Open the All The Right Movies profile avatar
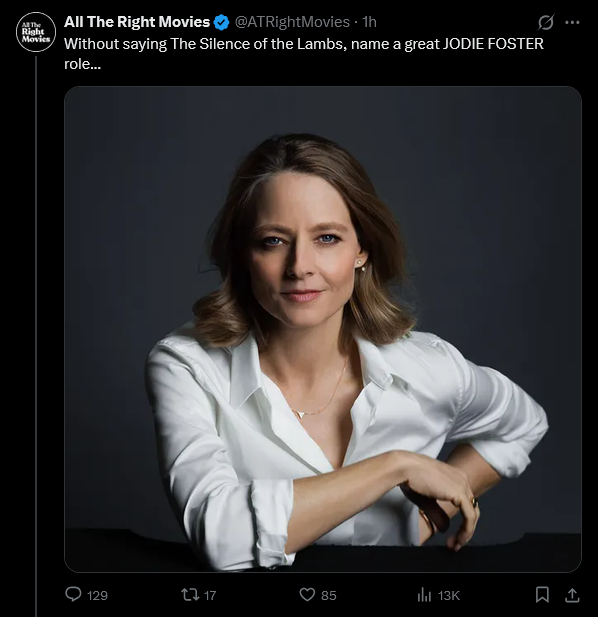The width and height of the screenshot is (598, 617). (36, 32)
